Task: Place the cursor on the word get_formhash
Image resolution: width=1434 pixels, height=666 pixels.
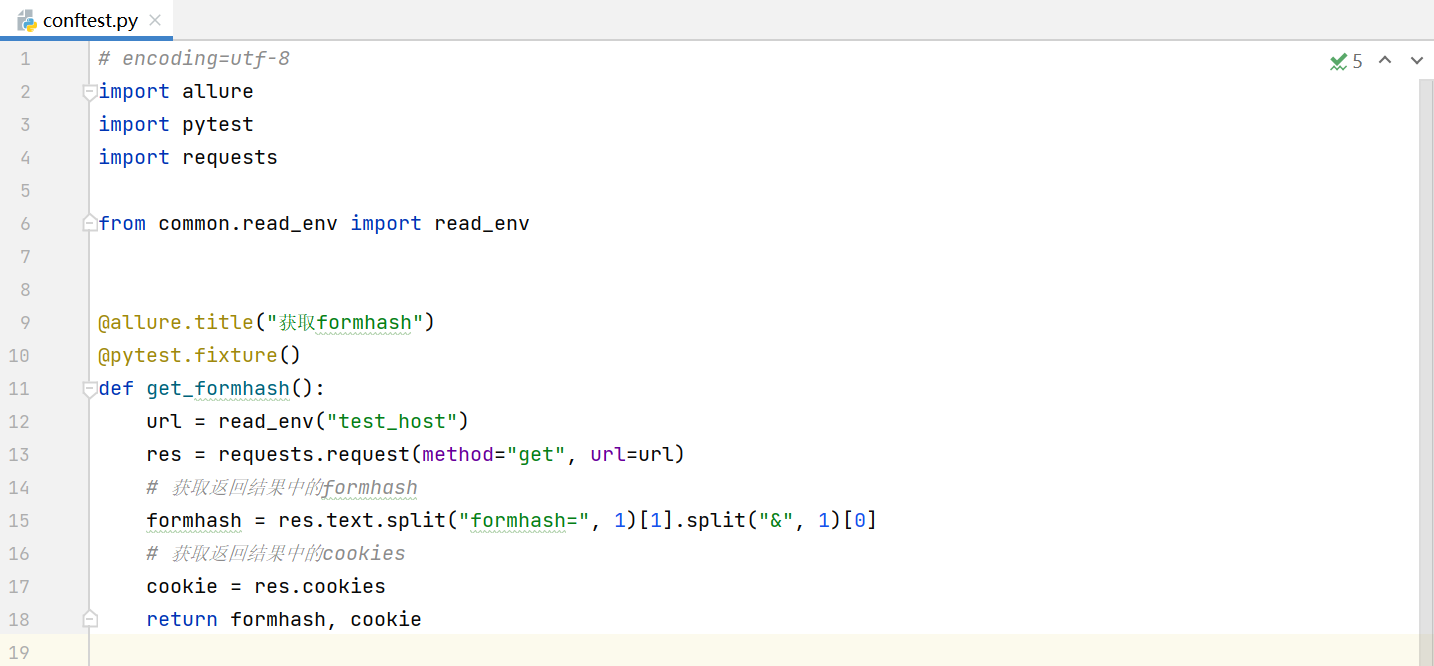Action: (218, 388)
